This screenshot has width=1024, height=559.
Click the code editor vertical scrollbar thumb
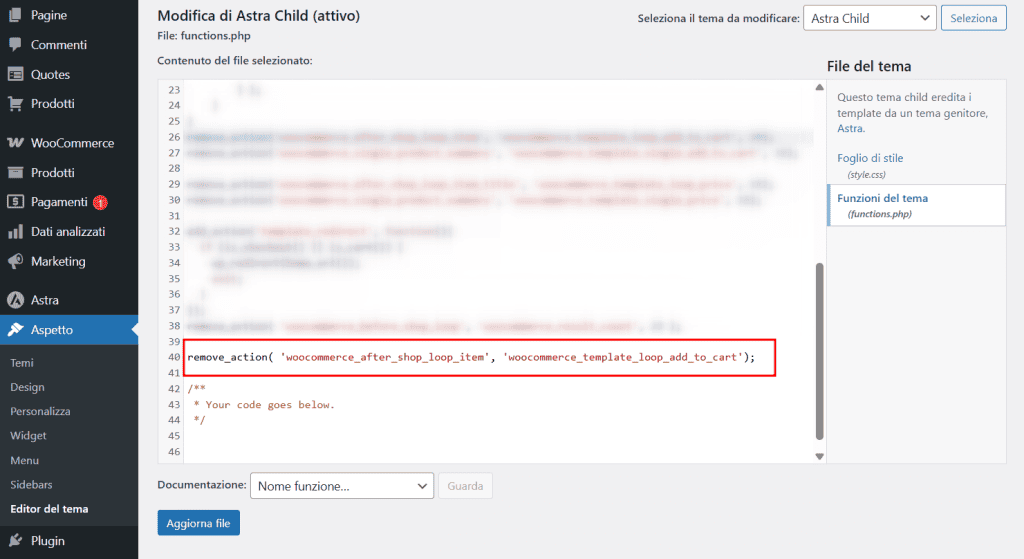[x=820, y=352]
